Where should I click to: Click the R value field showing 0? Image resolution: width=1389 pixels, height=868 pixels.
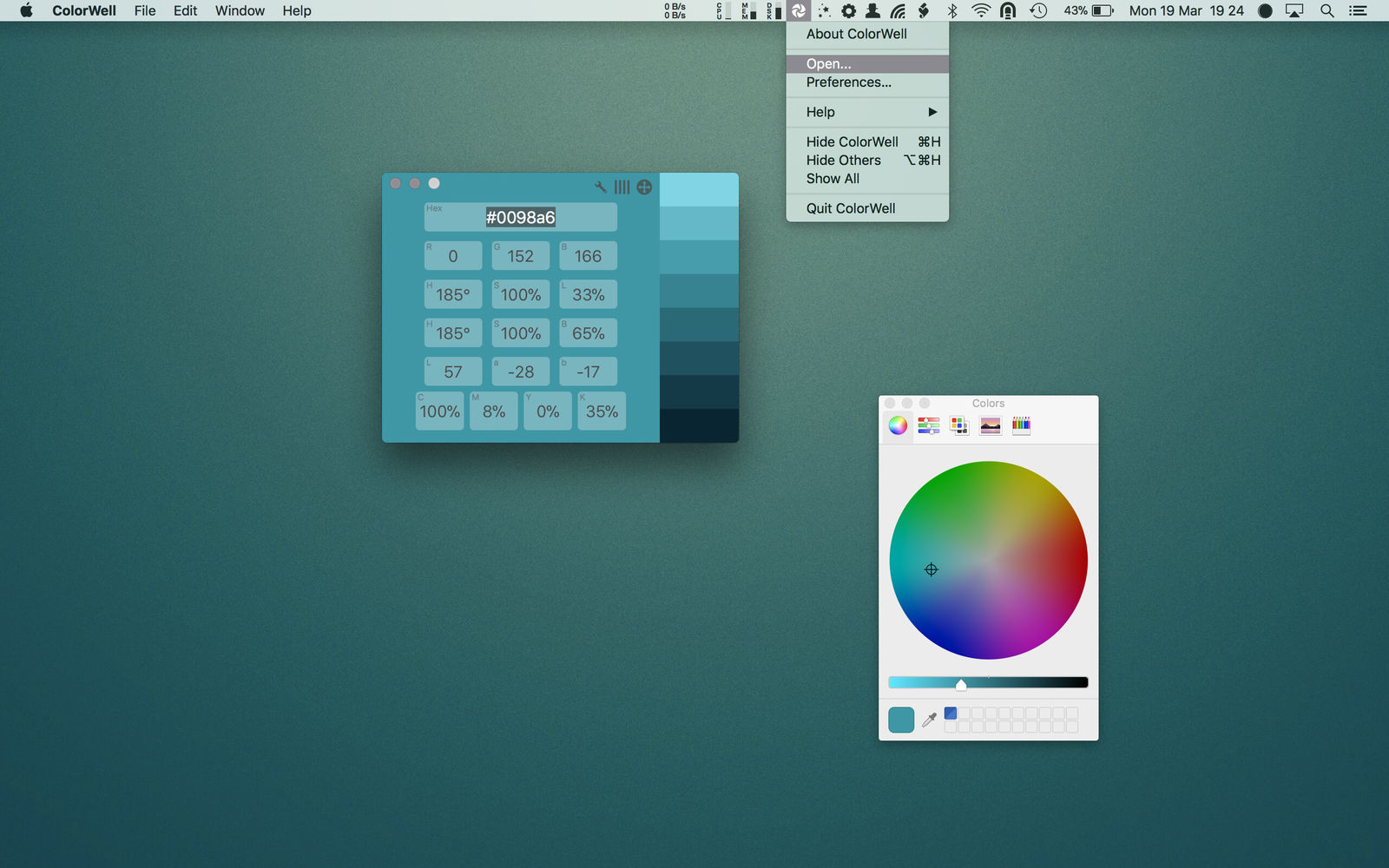[453, 256]
